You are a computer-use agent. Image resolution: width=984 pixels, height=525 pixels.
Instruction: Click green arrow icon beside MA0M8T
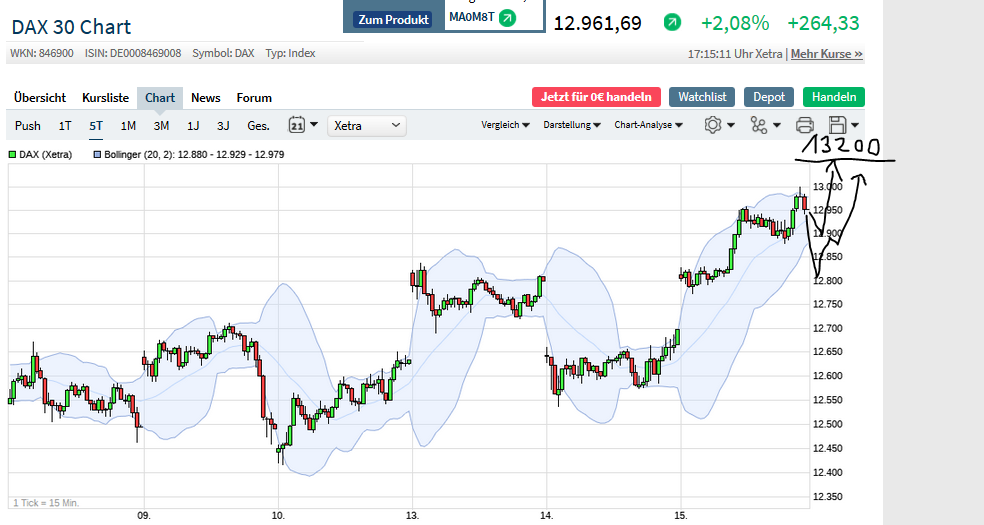pos(507,18)
